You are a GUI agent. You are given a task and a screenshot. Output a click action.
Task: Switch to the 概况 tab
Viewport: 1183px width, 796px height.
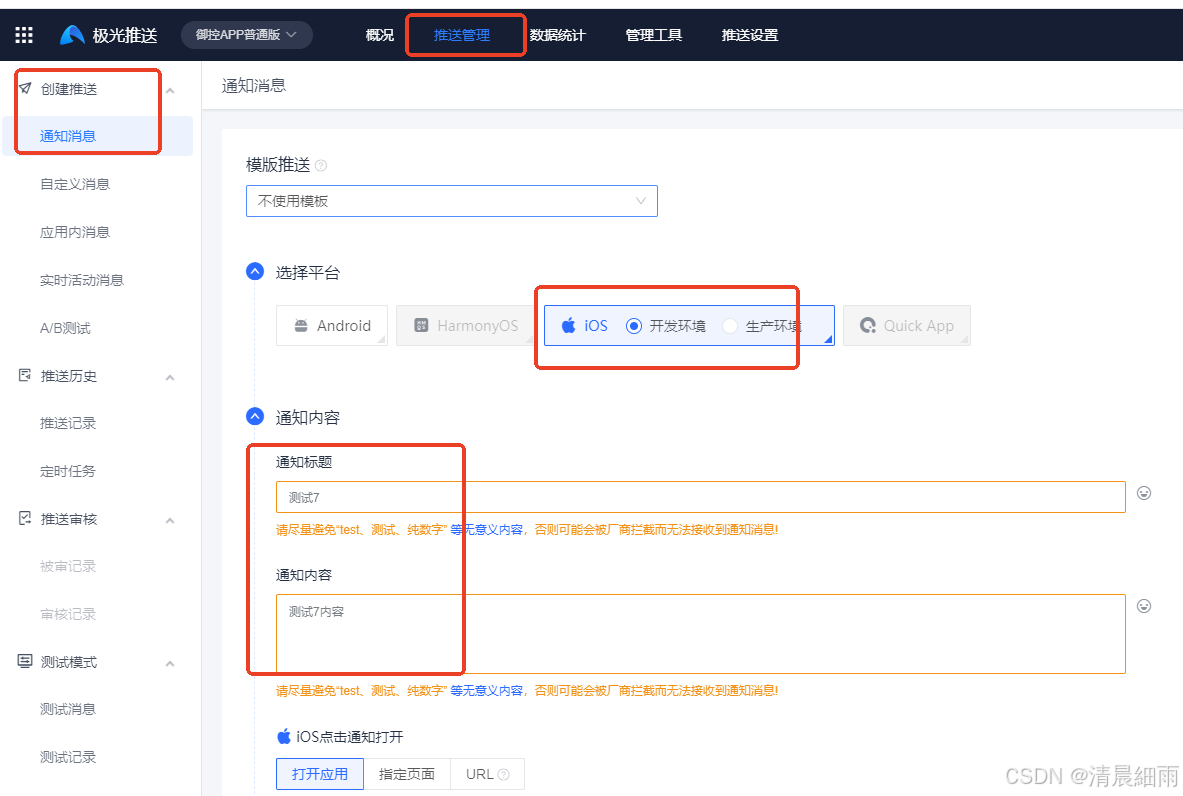[379, 35]
